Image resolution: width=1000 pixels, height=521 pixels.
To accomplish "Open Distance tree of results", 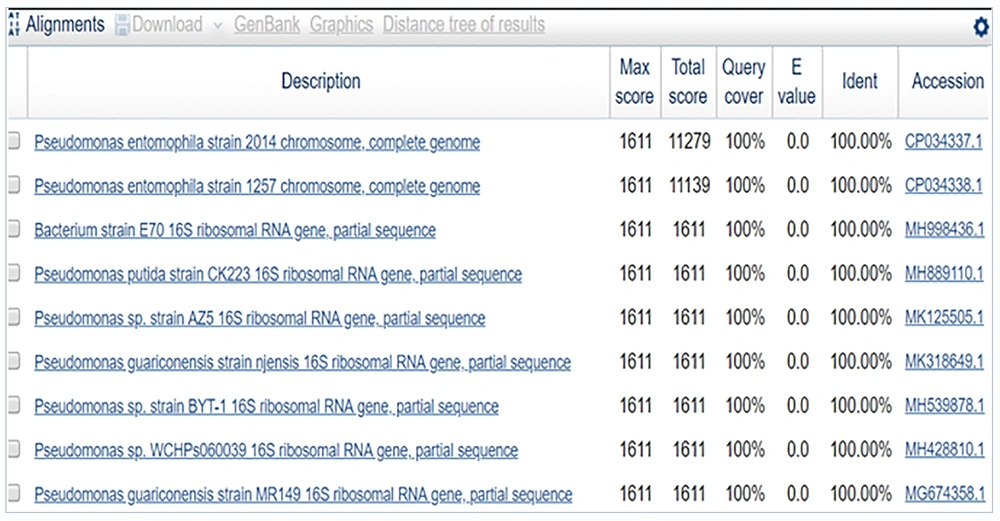I will (464, 25).
